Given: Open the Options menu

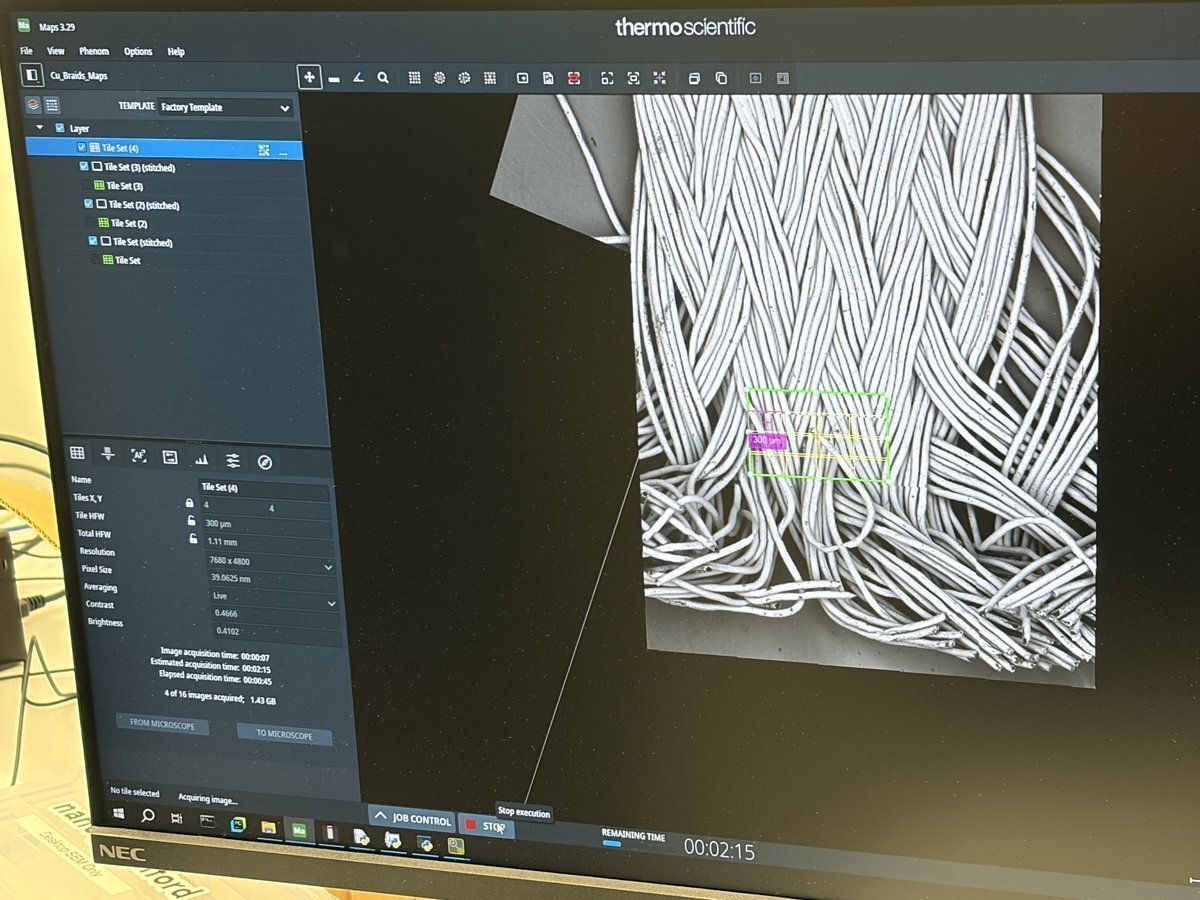Looking at the screenshot, I should (138, 51).
